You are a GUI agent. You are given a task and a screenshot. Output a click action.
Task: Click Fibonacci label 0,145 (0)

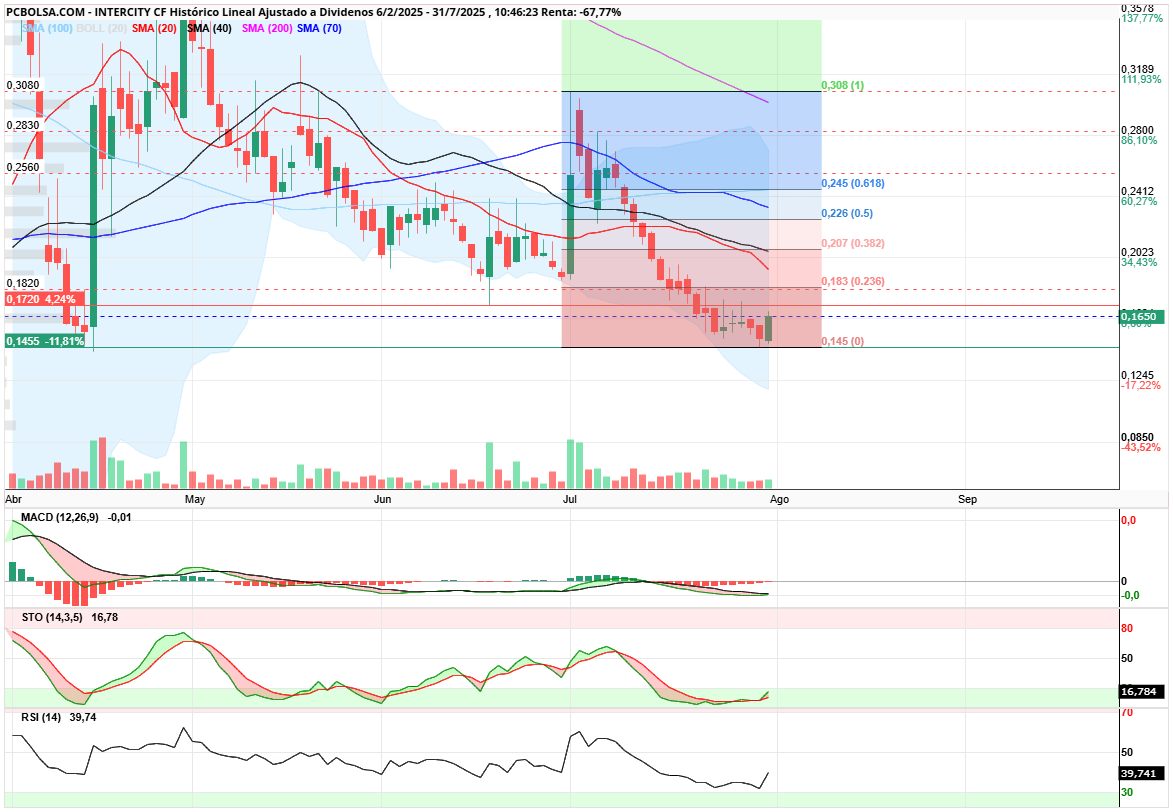842,341
